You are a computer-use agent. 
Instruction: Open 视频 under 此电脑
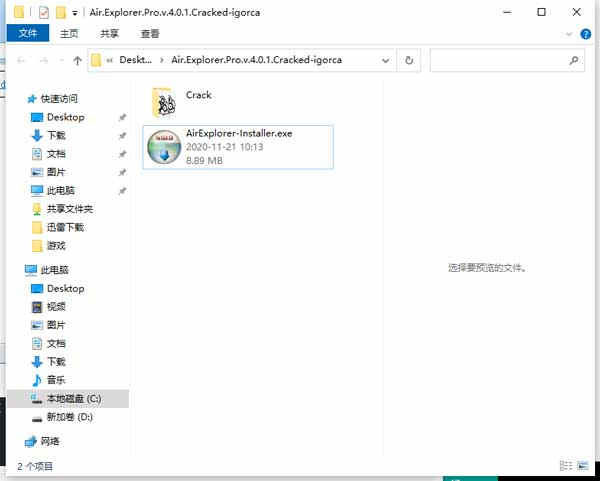click(x=56, y=307)
